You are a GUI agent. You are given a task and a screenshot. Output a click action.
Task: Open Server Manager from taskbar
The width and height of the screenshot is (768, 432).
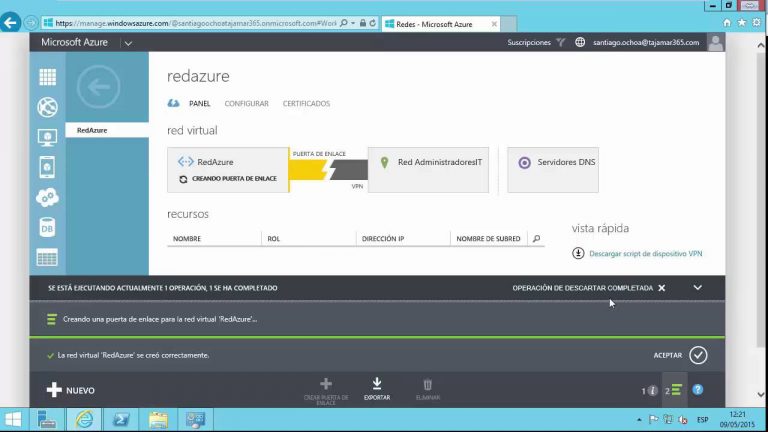click(47, 419)
